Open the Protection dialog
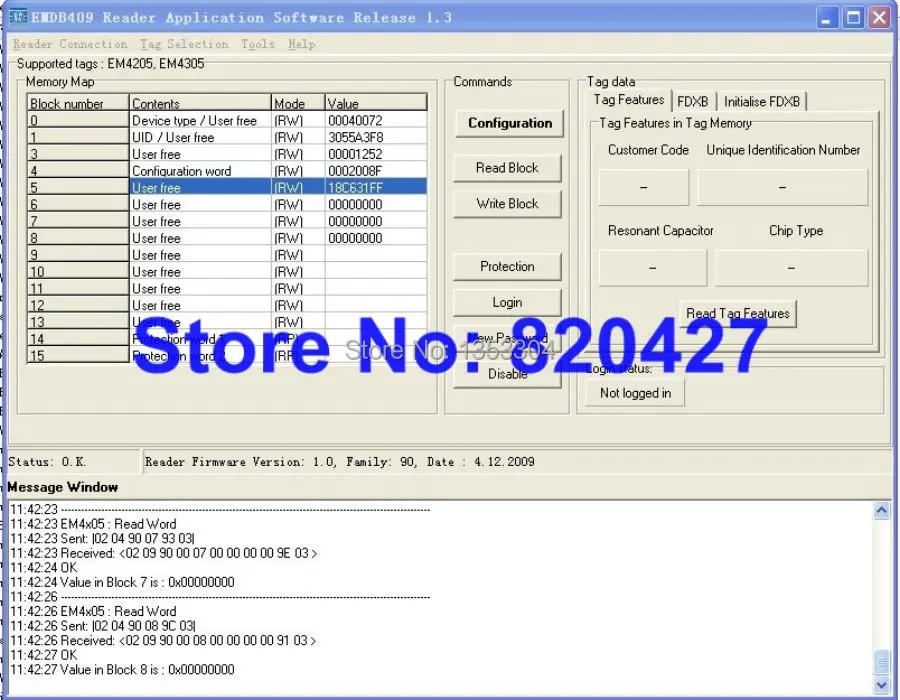This screenshot has width=900, height=700. (507, 266)
